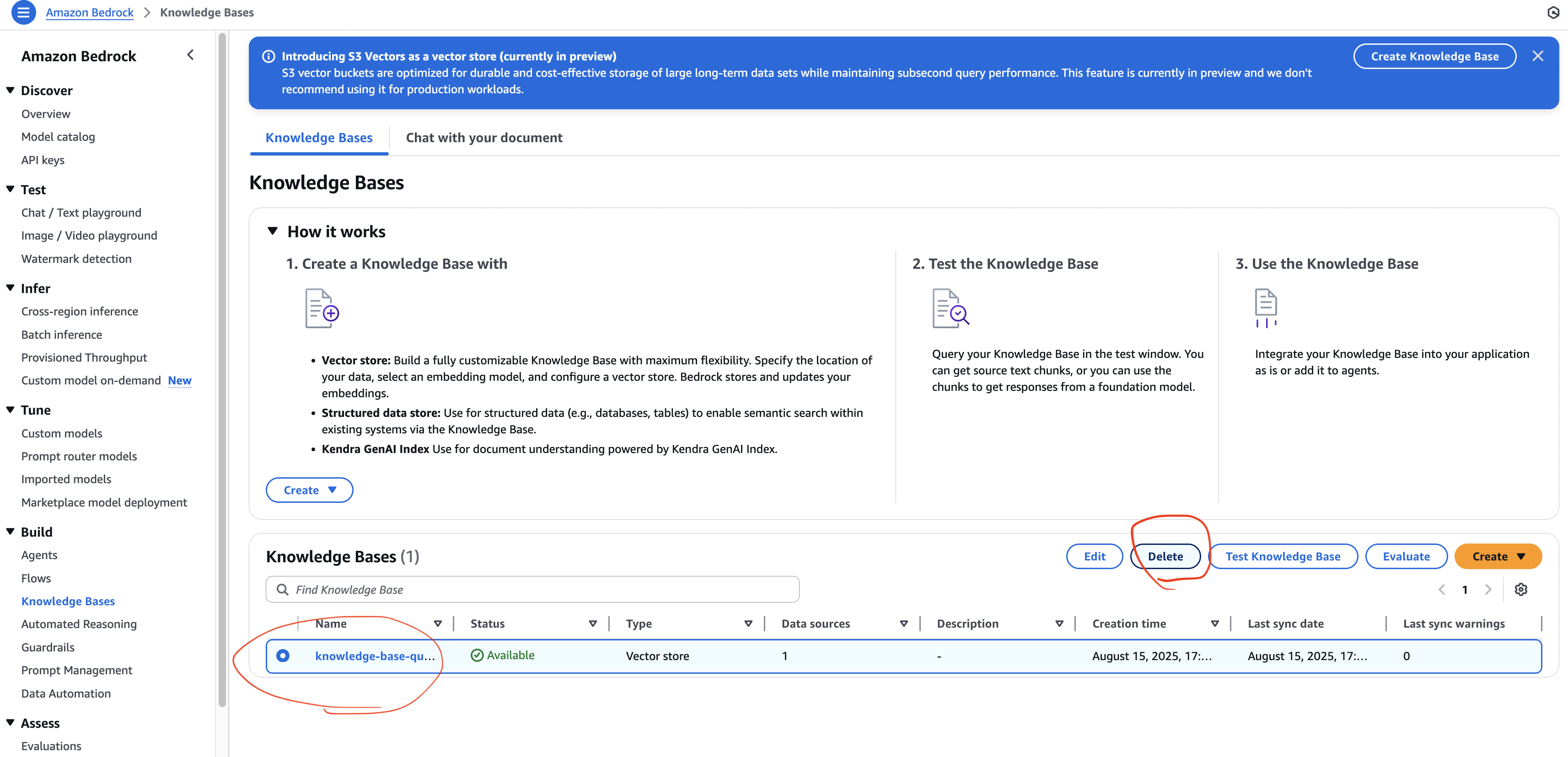1568x757 pixels.
Task: Click the info icon in blue banner
Action: pos(268,56)
